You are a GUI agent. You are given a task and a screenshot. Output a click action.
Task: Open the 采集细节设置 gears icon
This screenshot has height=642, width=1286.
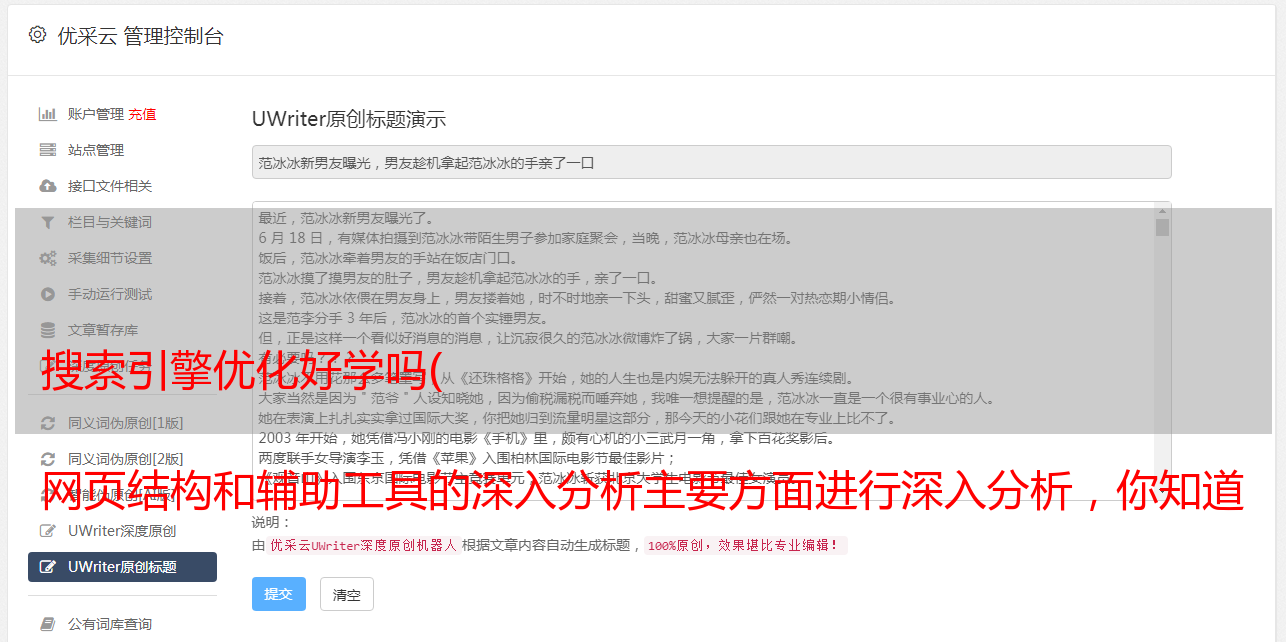coord(47,258)
